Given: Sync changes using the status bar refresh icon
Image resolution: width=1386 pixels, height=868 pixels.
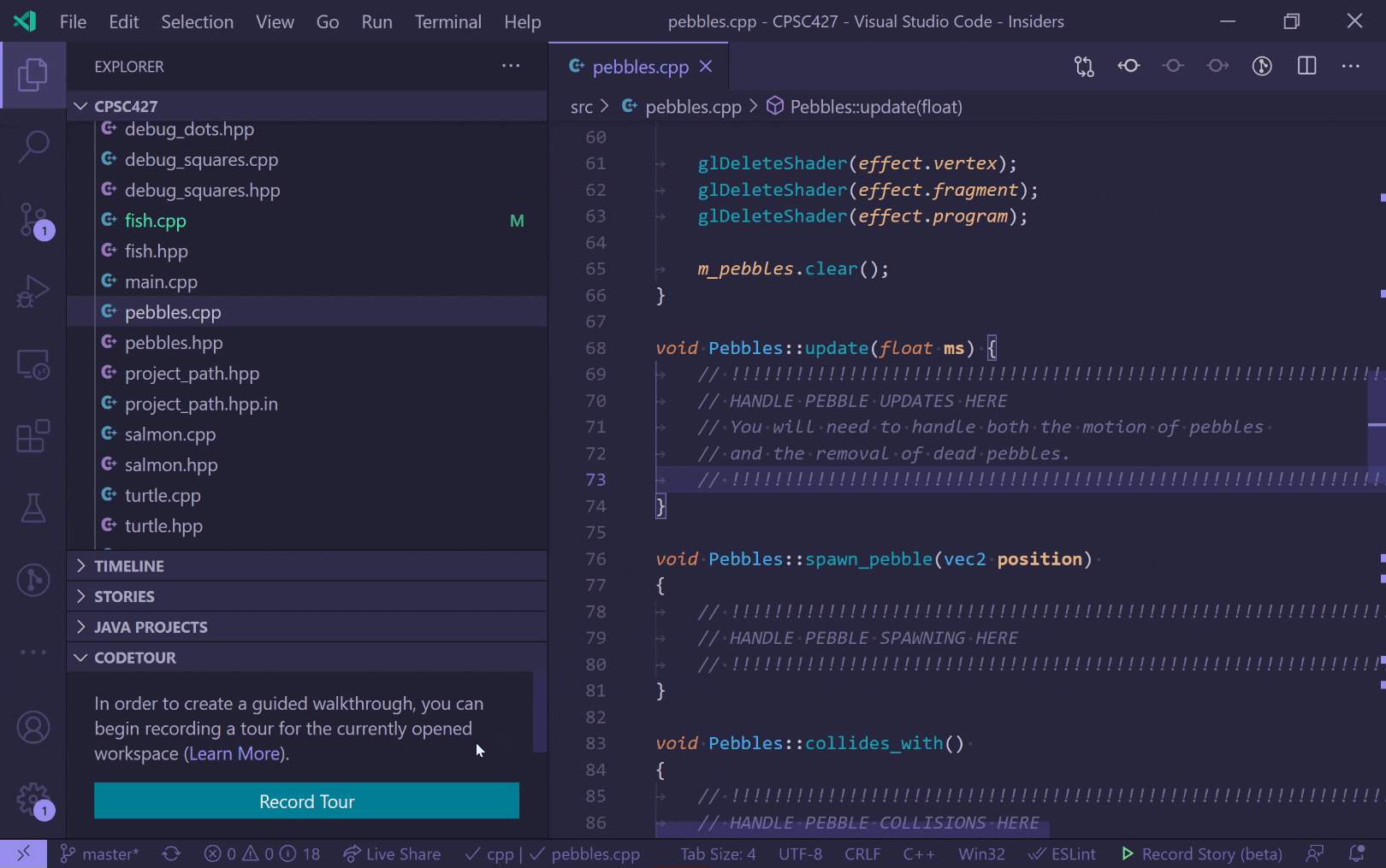Looking at the screenshot, I should coord(170,853).
